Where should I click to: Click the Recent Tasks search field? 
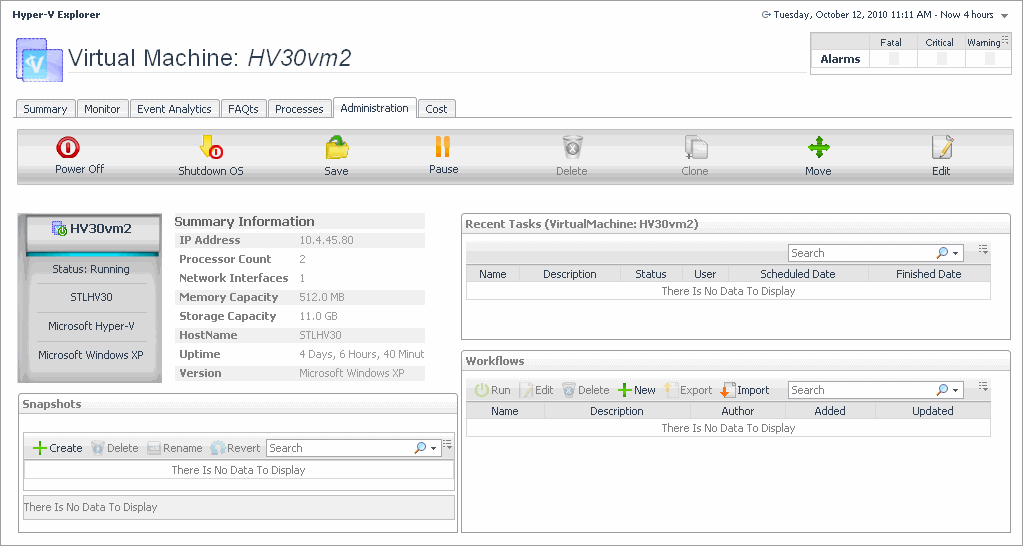[x=860, y=253]
